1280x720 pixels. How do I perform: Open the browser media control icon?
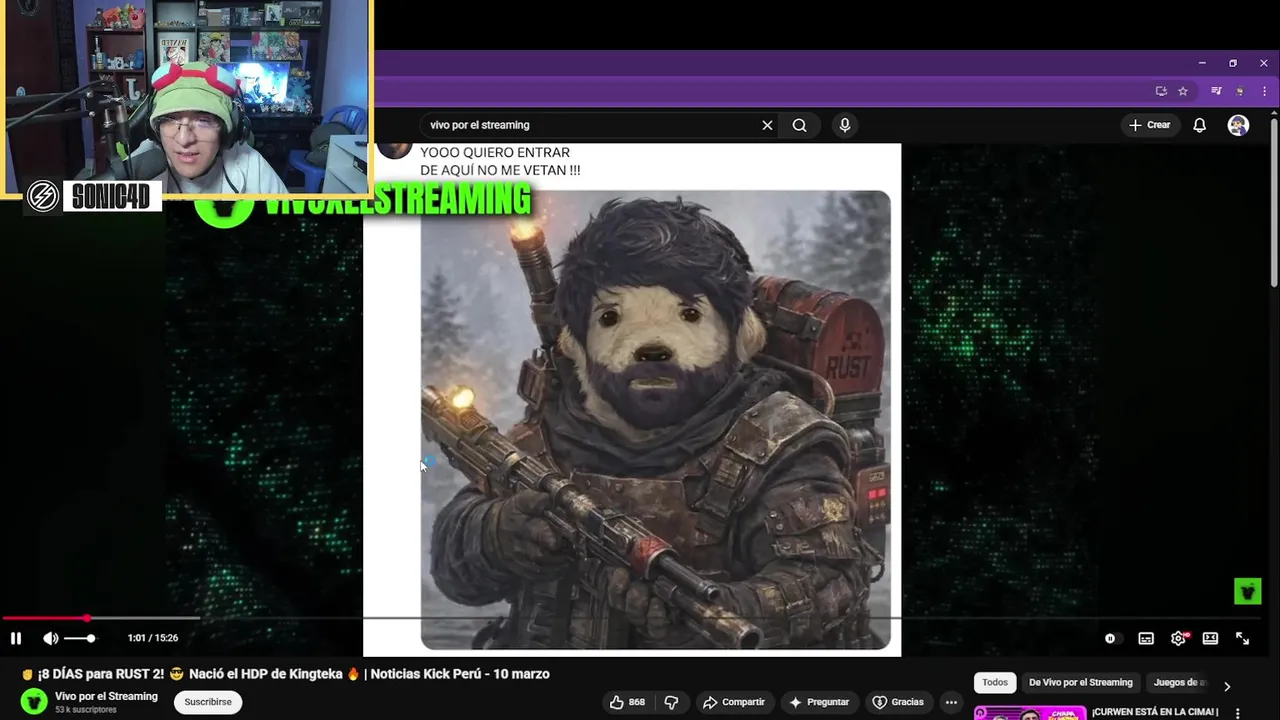click(x=1216, y=91)
